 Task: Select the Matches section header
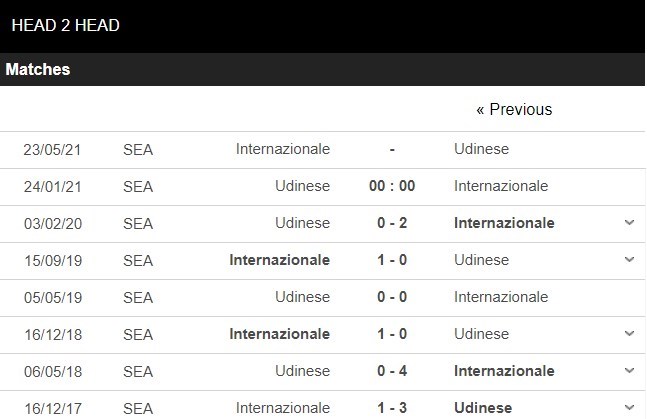tap(38, 70)
